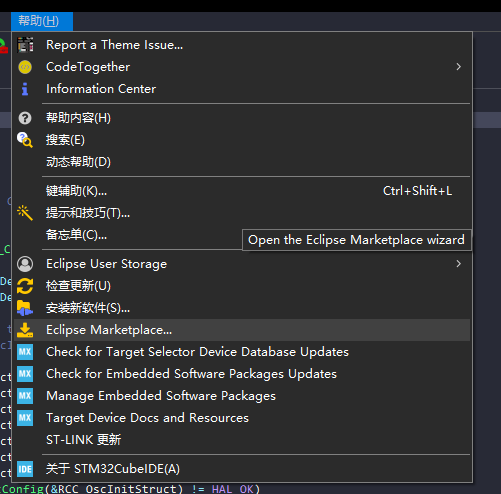Expand Eclipse User Storage arrow
501x494 pixels.
coord(459,264)
